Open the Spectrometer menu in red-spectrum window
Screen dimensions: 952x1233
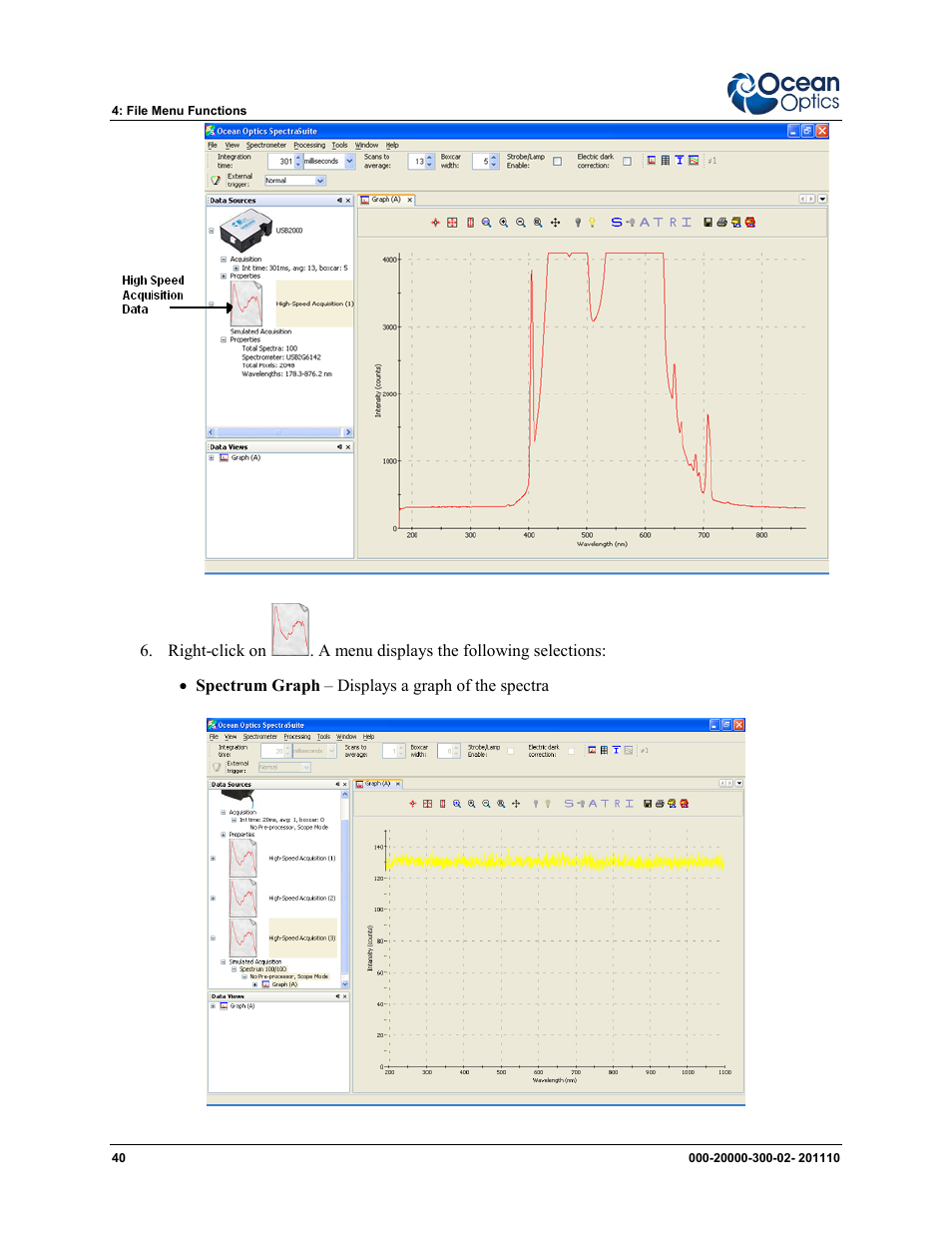point(266,145)
